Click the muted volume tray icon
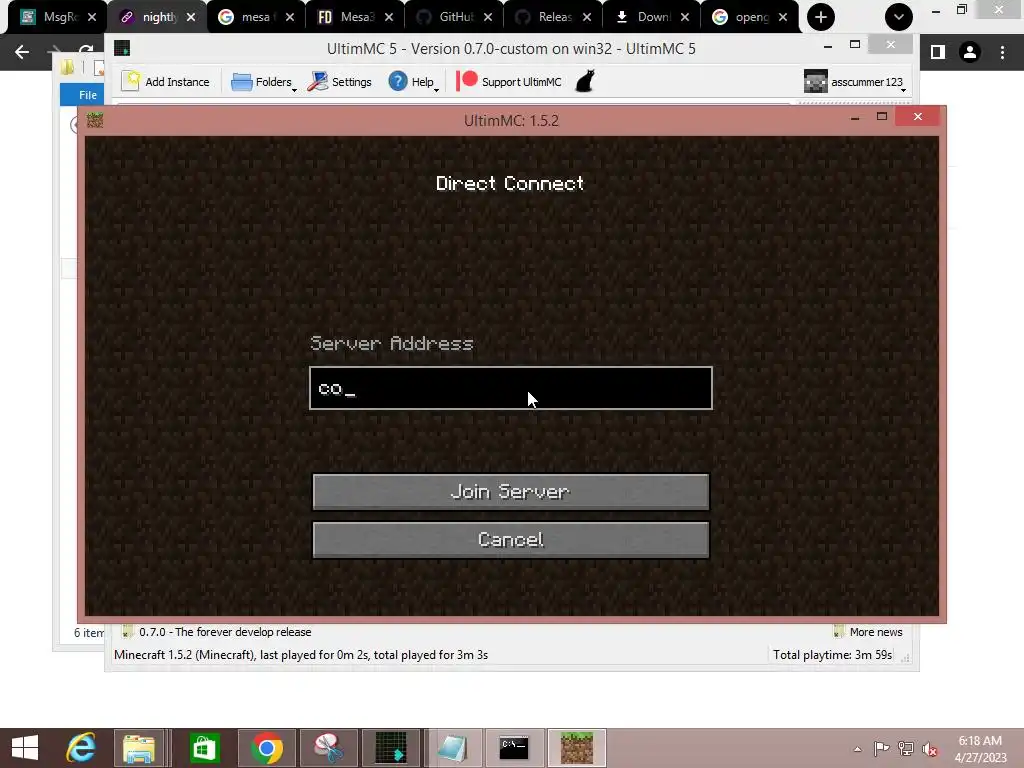1024x768 pixels. point(930,749)
